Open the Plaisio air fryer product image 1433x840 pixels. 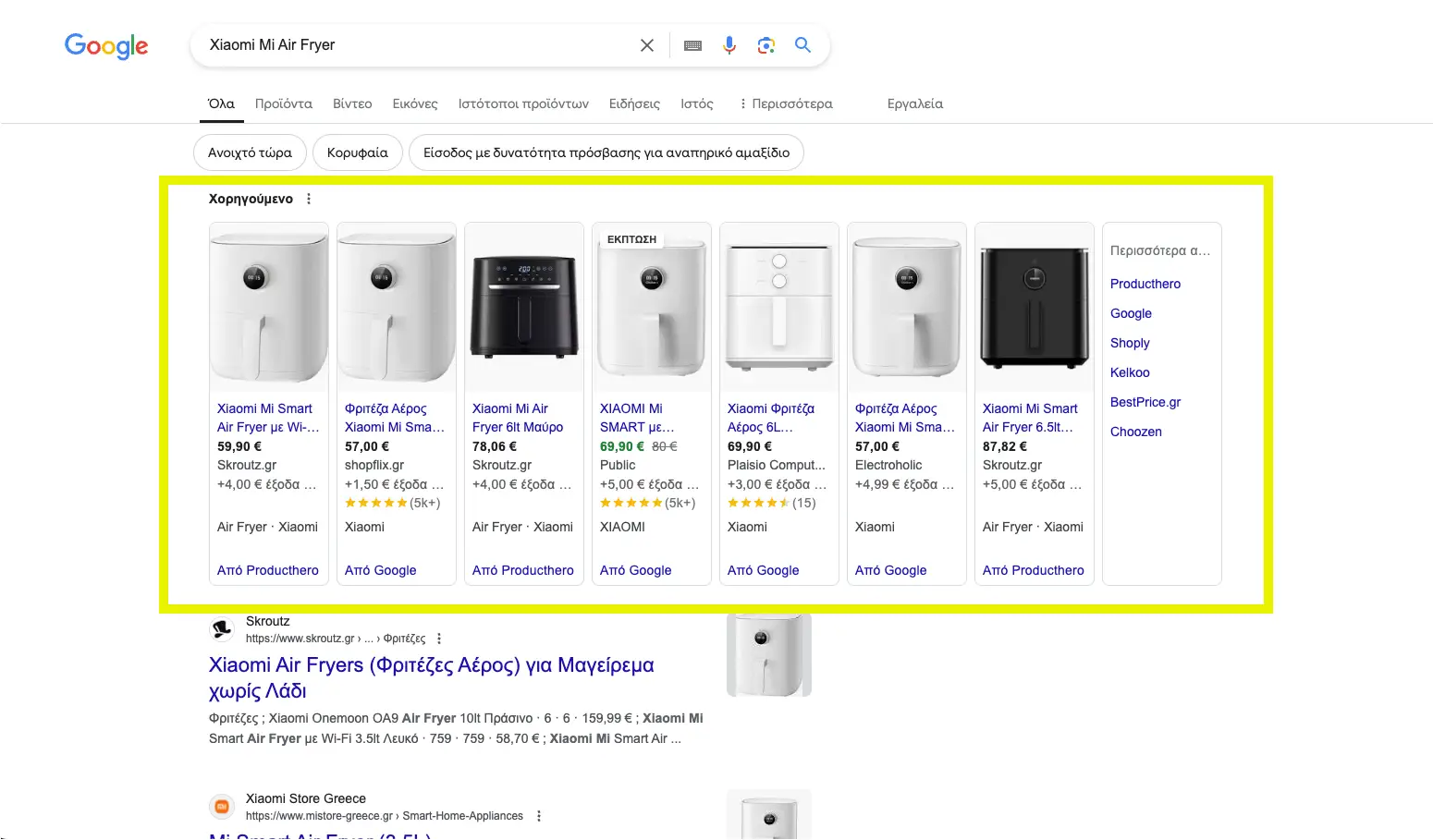779,307
